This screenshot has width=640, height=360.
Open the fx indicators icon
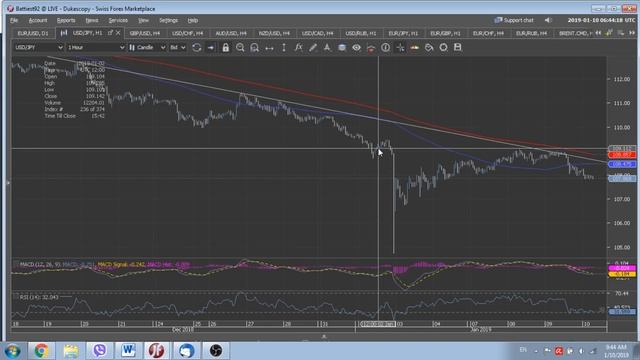298,48
